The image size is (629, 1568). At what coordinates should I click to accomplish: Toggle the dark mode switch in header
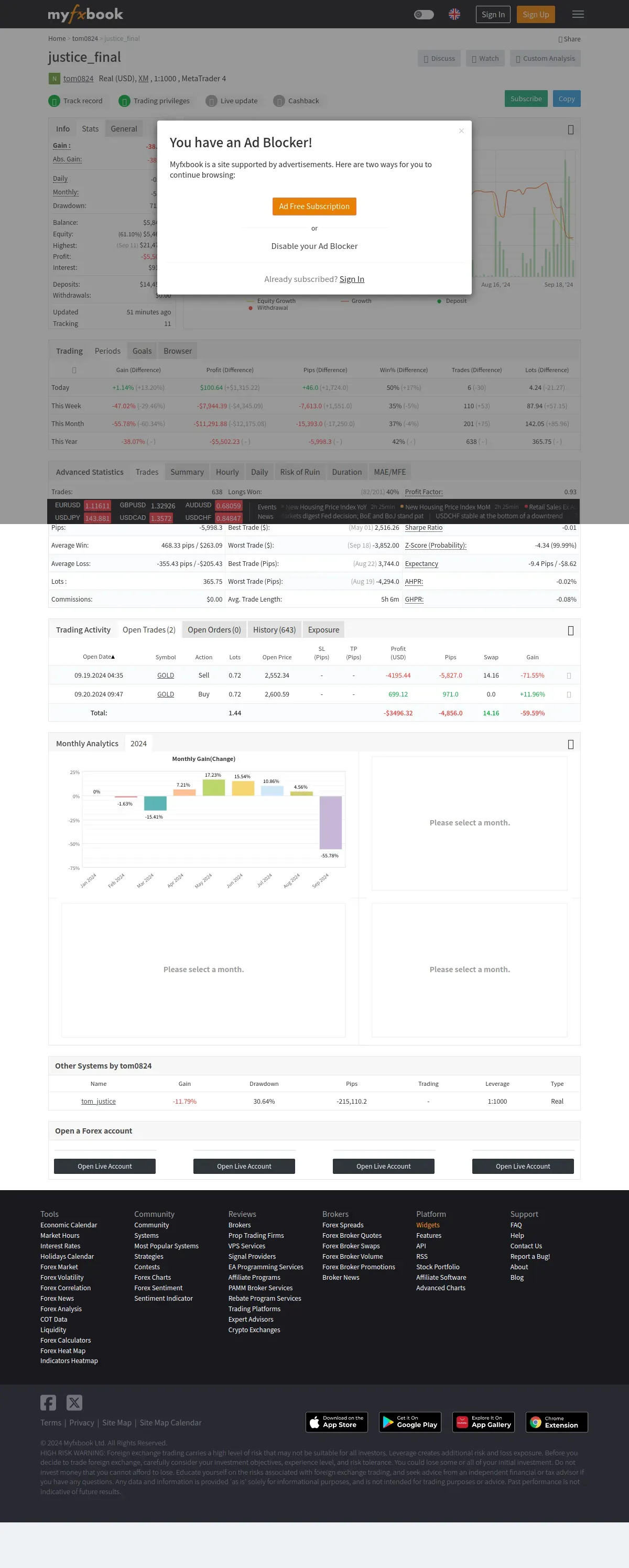[424, 15]
